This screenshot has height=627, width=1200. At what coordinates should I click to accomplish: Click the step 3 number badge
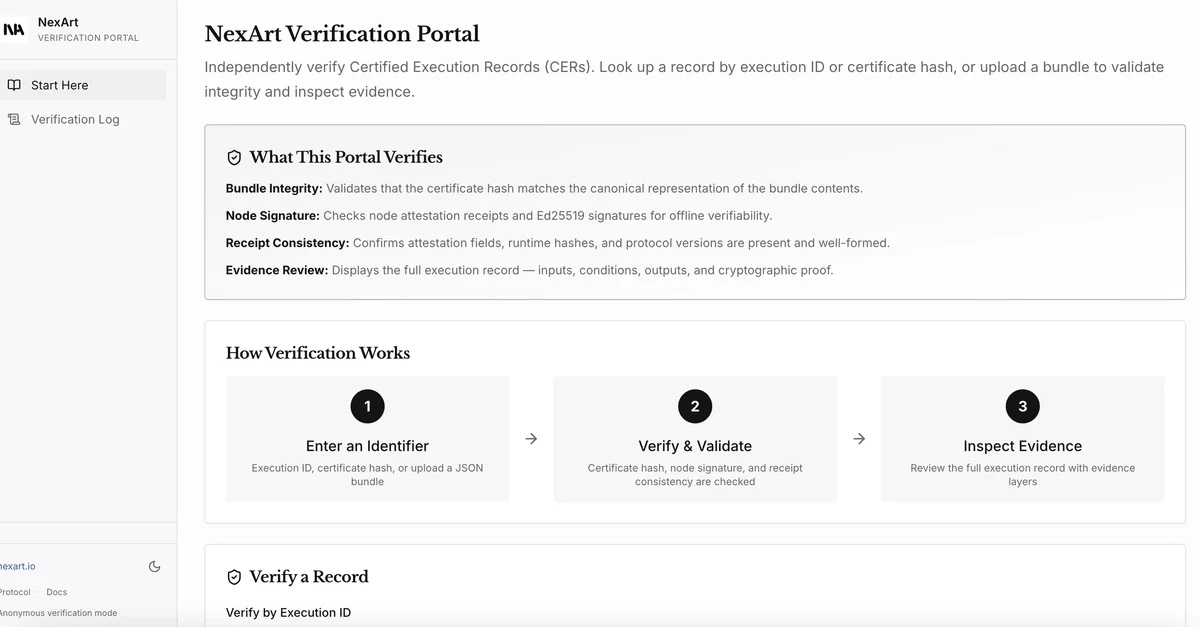[x=1022, y=406]
